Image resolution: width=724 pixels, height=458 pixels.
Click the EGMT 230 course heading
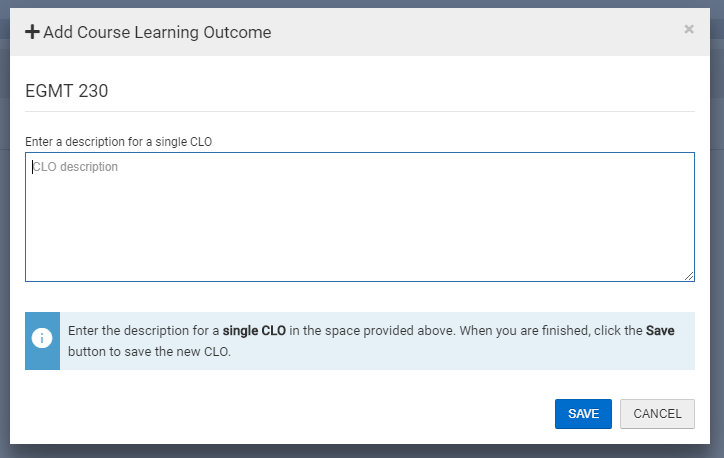(66, 91)
